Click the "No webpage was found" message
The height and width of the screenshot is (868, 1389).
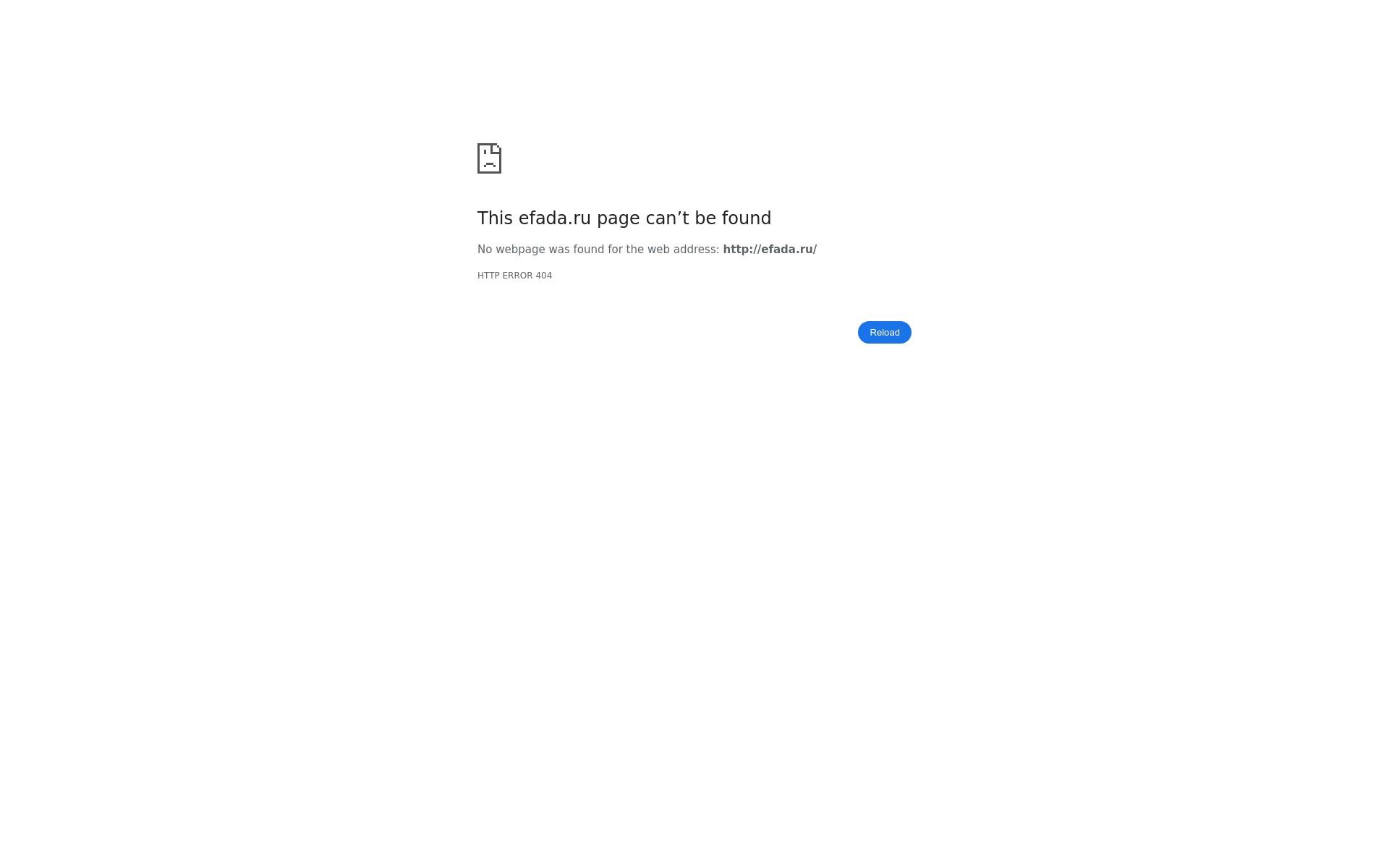[647, 250]
